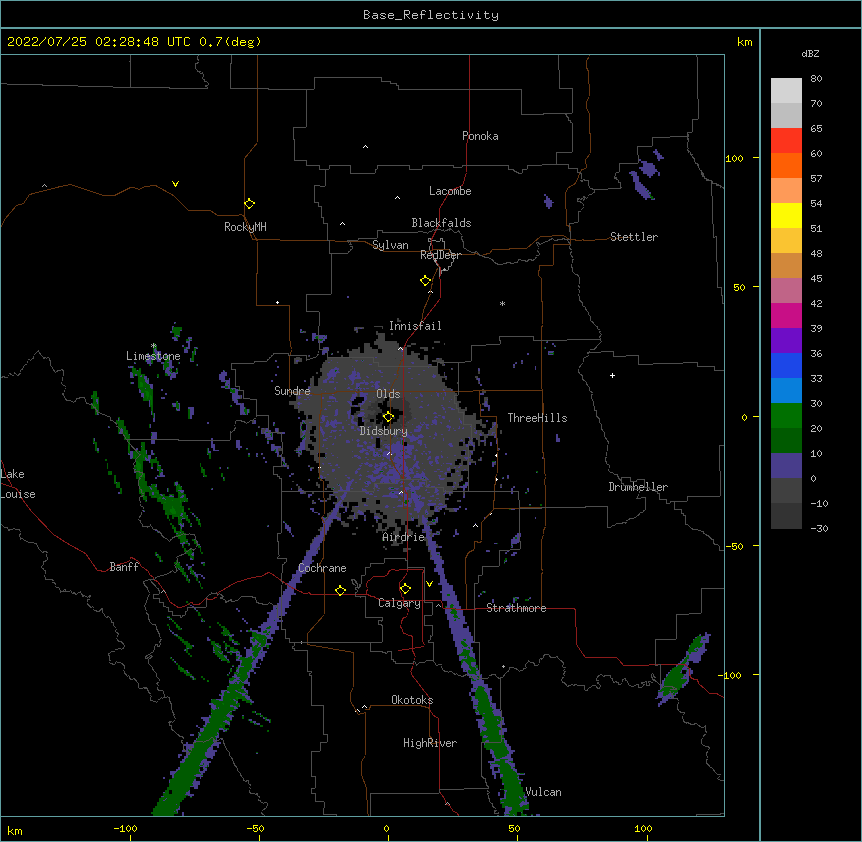This screenshot has width=862, height=842.
Task: Click the Lacombe label
Action: (x=450, y=191)
